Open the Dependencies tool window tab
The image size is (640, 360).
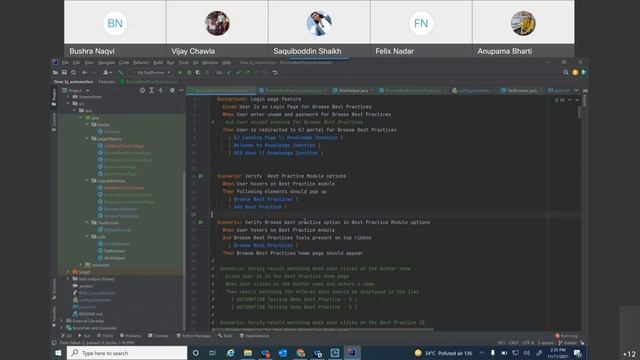point(254,336)
